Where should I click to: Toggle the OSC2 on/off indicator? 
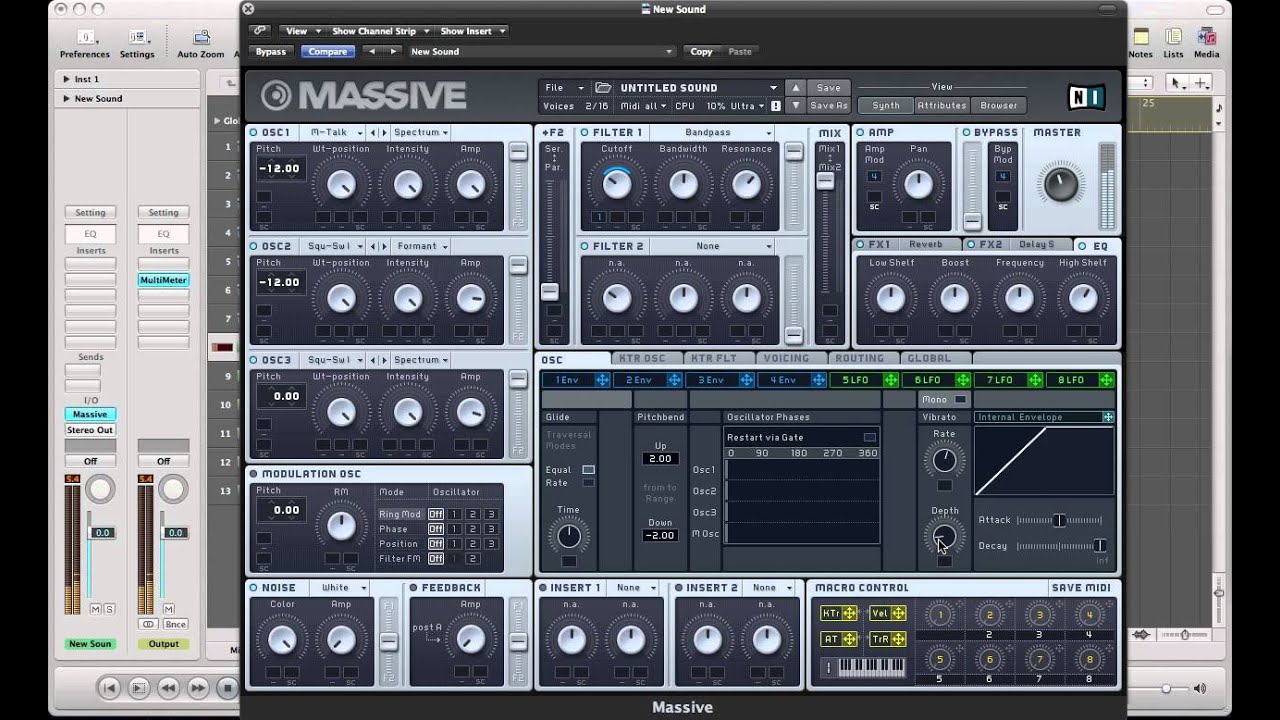(x=254, y=246)
